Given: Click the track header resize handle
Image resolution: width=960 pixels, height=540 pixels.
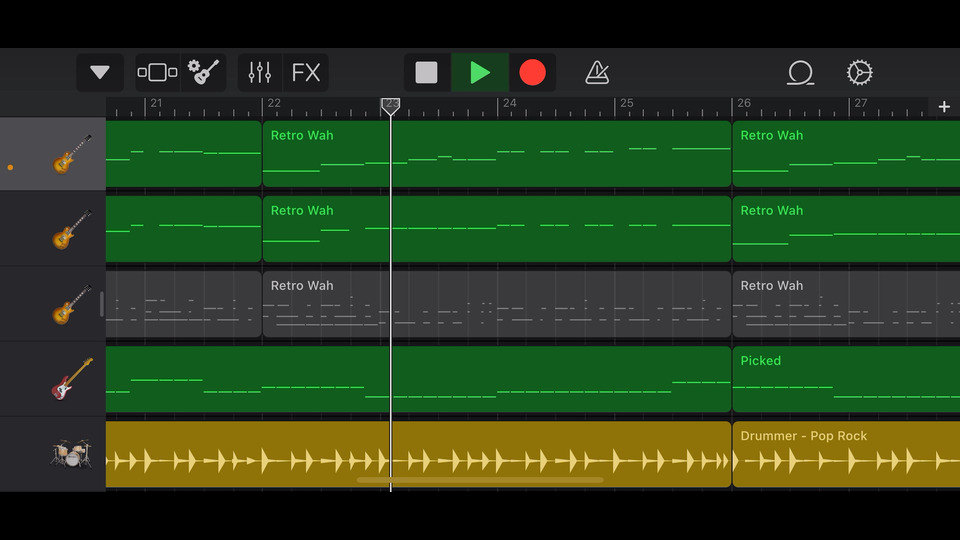Looking at the screenshot, I should [x=102, y=304].
